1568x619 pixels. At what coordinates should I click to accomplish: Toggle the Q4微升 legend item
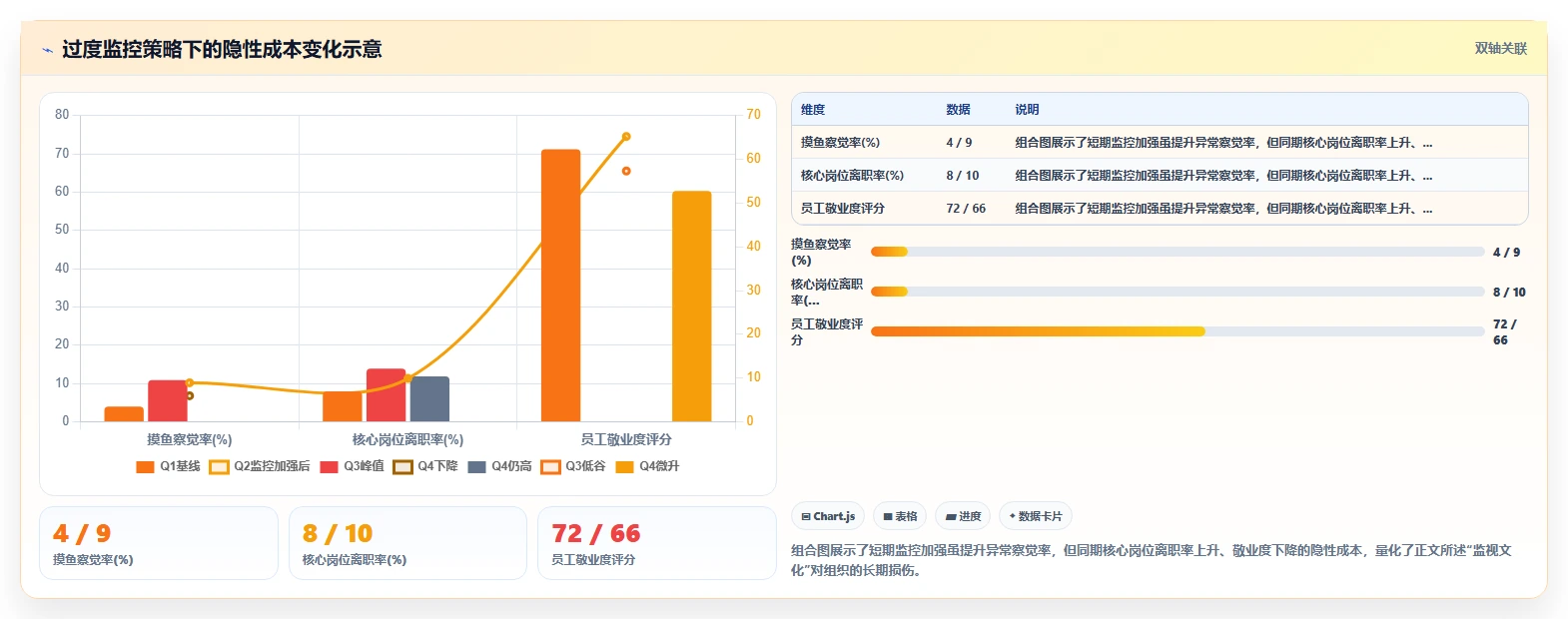647,466
